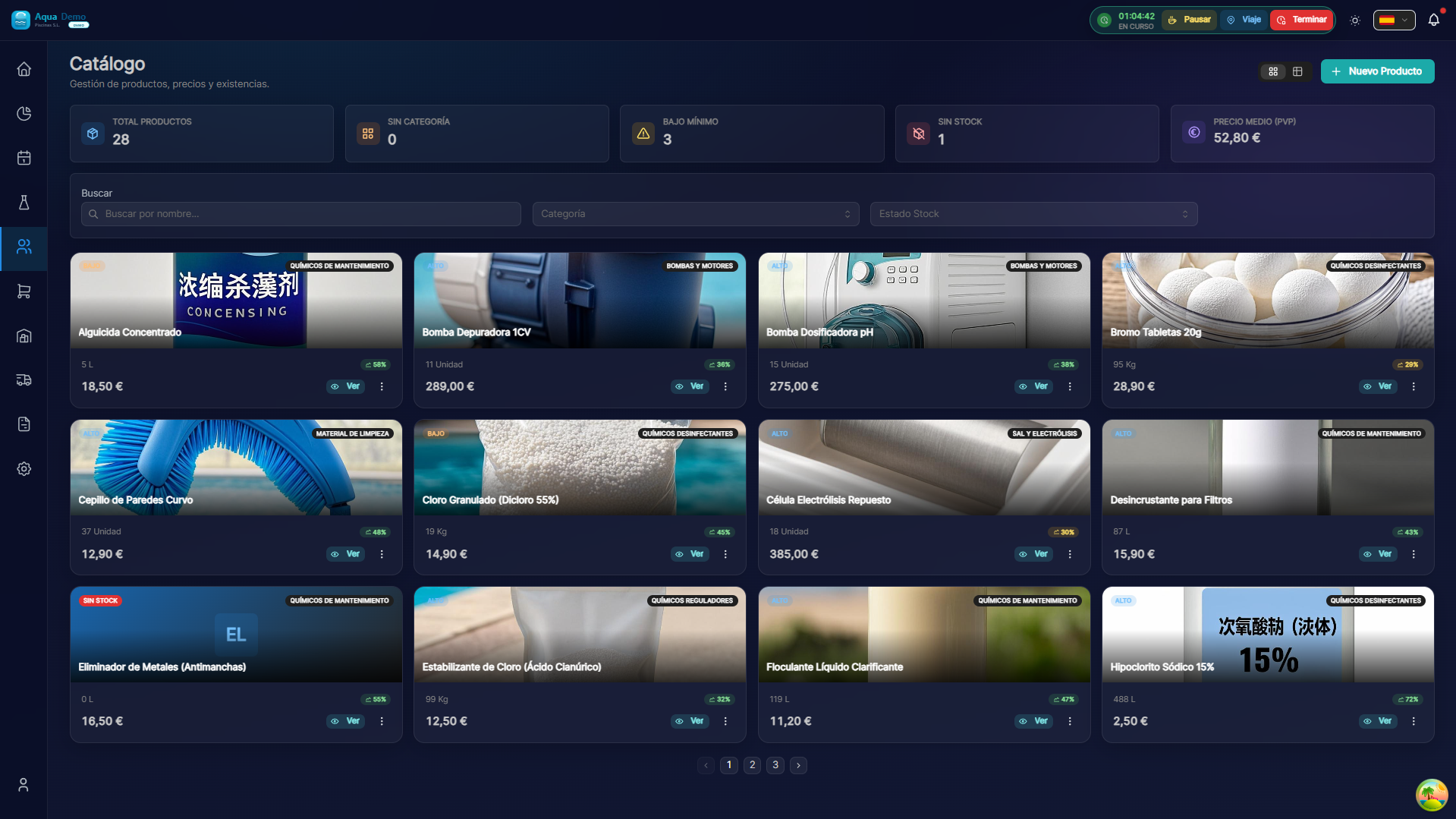The height and width of the screenshot is (819, 1456).
Task: Open the warehouse icon in sidebar
Action: pos(24,336)
